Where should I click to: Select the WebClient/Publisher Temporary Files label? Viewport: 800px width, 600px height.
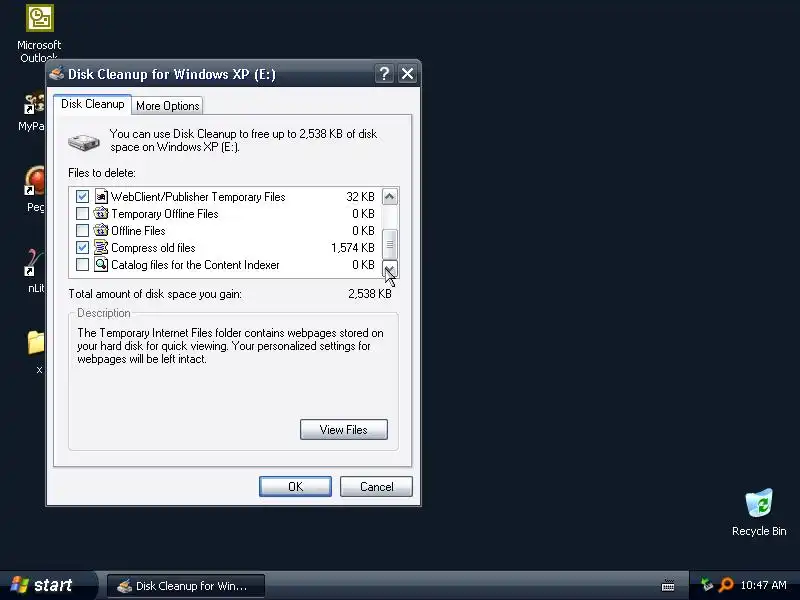point(198,197)
